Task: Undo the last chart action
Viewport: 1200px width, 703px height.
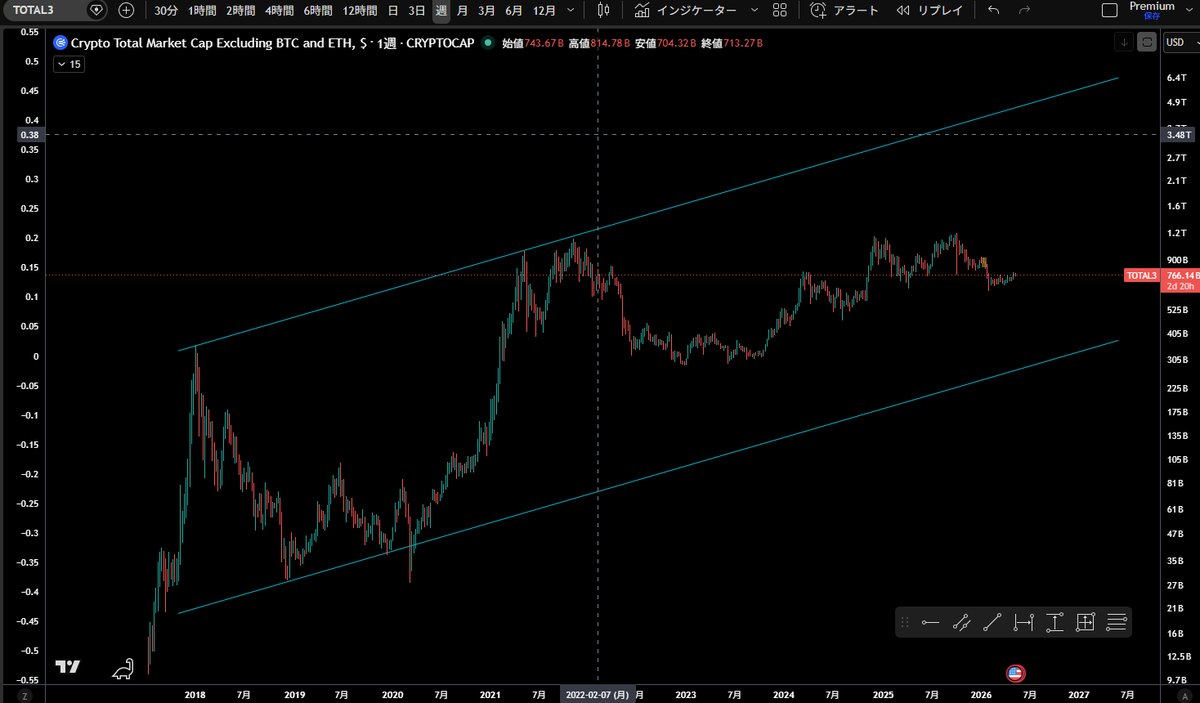Action: tap(993, 10)
